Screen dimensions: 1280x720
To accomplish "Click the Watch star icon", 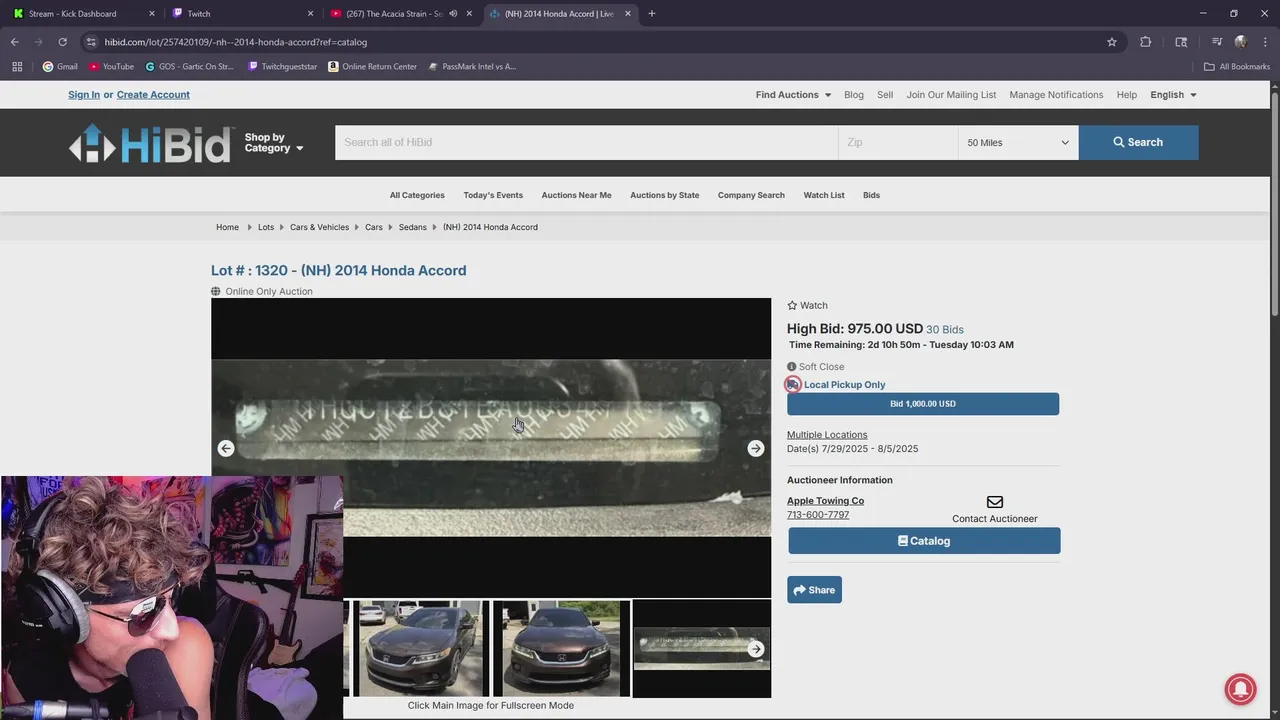I will 792,306.
